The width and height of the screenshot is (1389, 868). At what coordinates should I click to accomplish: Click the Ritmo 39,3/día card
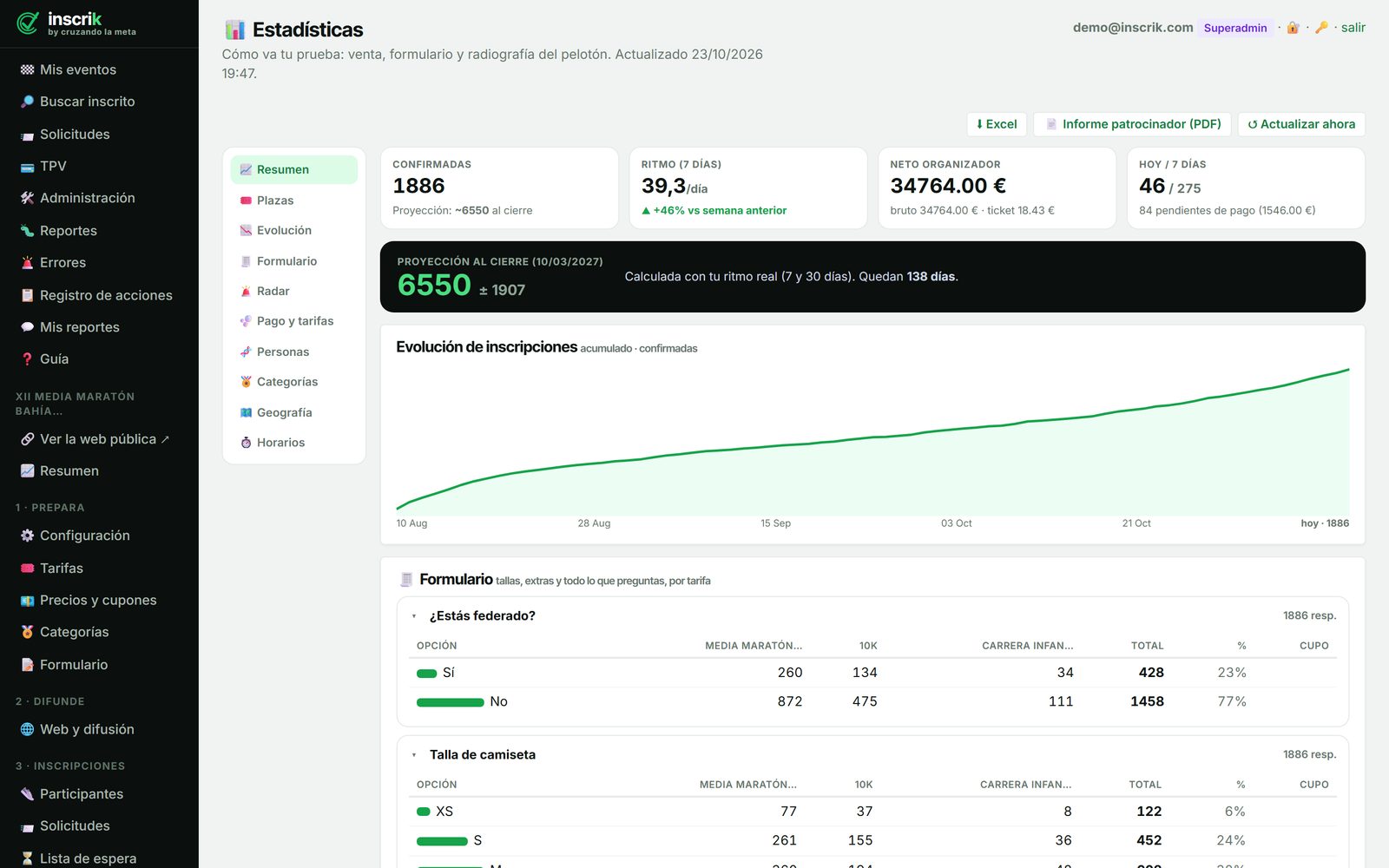748,187
